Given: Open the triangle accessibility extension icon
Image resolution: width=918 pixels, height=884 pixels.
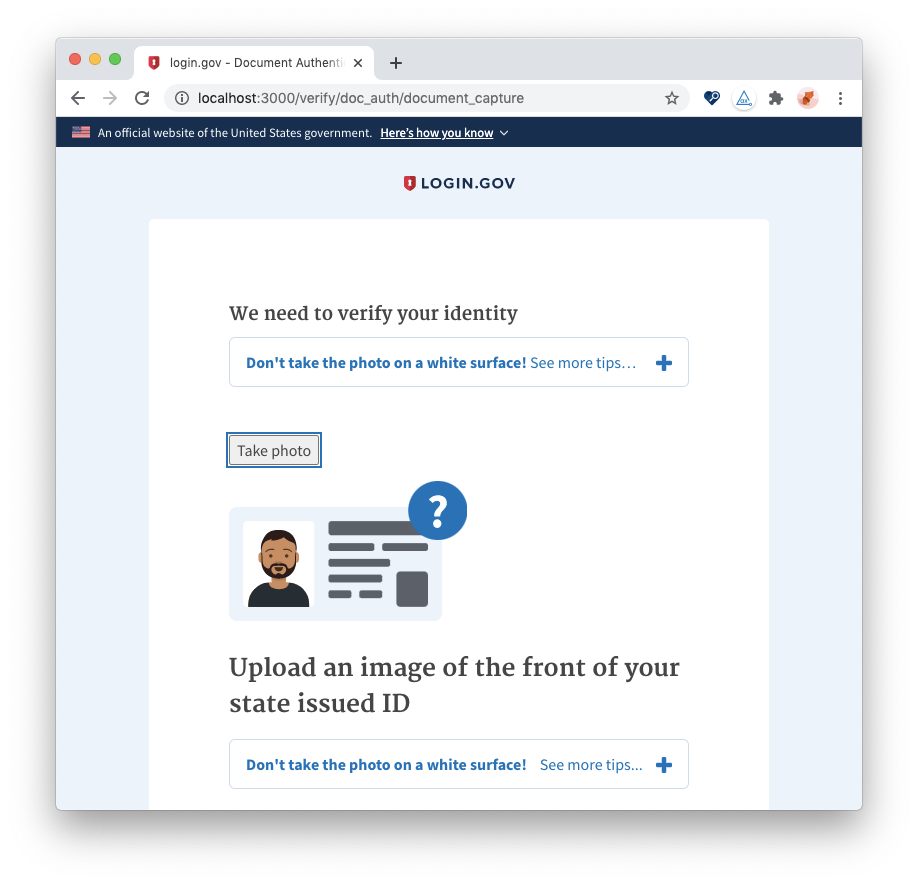Looking at the screenshot, I should (744, 98).
